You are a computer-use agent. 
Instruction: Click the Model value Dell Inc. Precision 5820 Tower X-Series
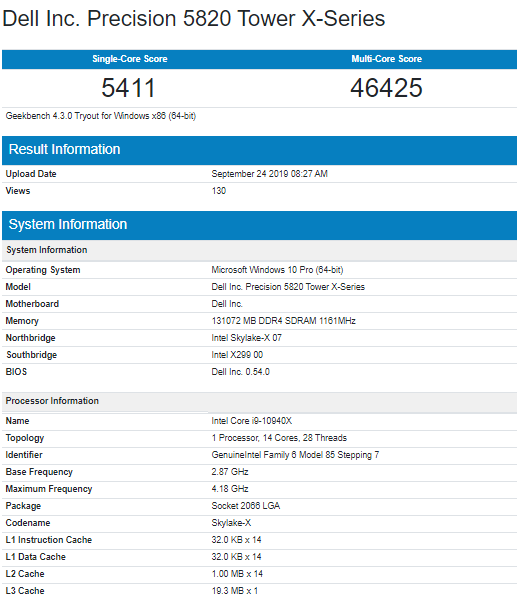point(288,287)
